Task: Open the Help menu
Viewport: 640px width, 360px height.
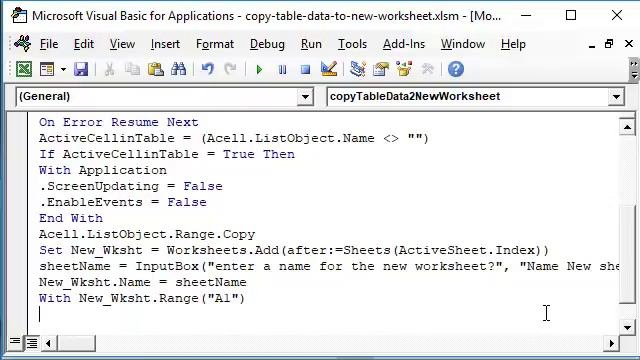Action: pyautogui.click(x=513, y=44)
